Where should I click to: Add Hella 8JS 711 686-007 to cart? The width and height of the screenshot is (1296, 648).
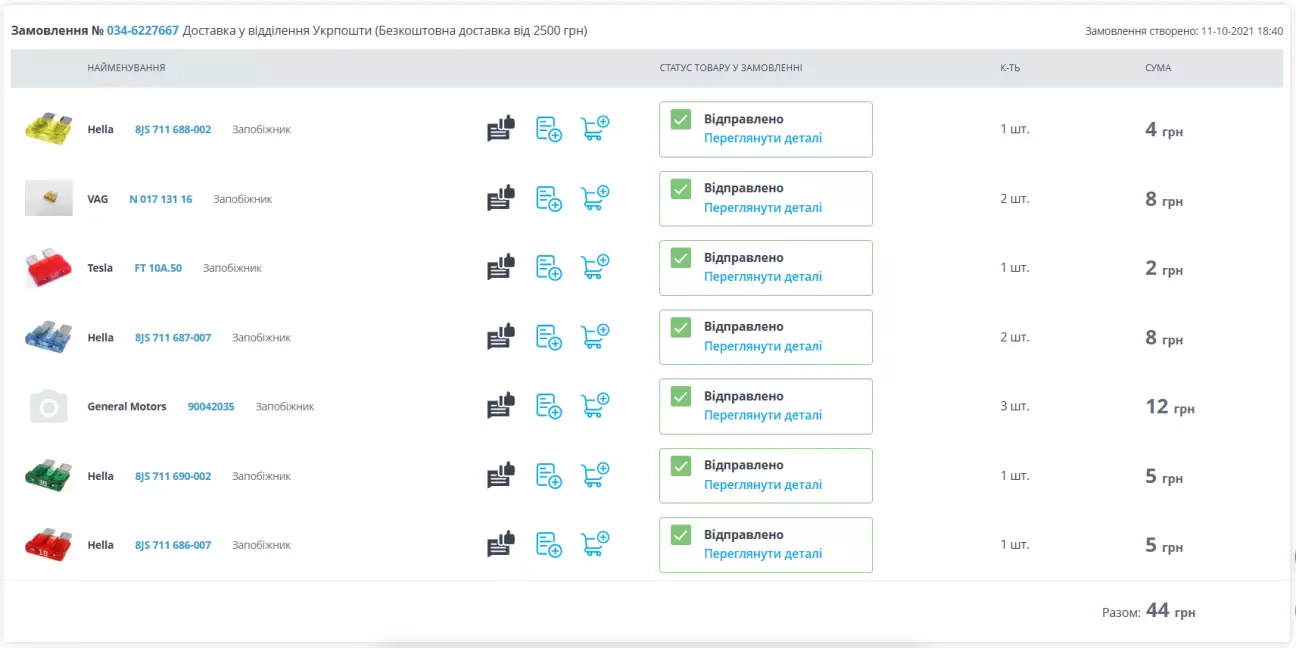click(x=595, y=545)
